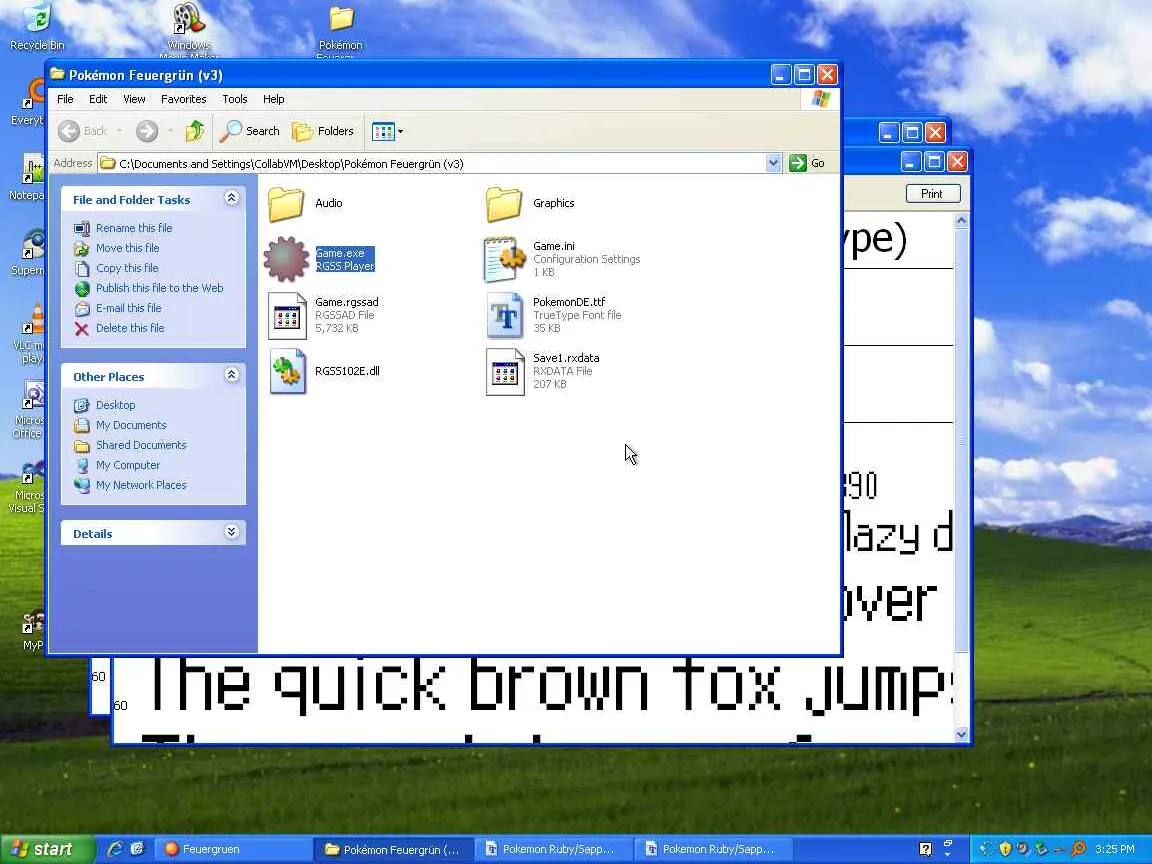Click Print button in font viewer window
Image resolution: width=1152 pixels, height=864 pixels.
(932, 194)
